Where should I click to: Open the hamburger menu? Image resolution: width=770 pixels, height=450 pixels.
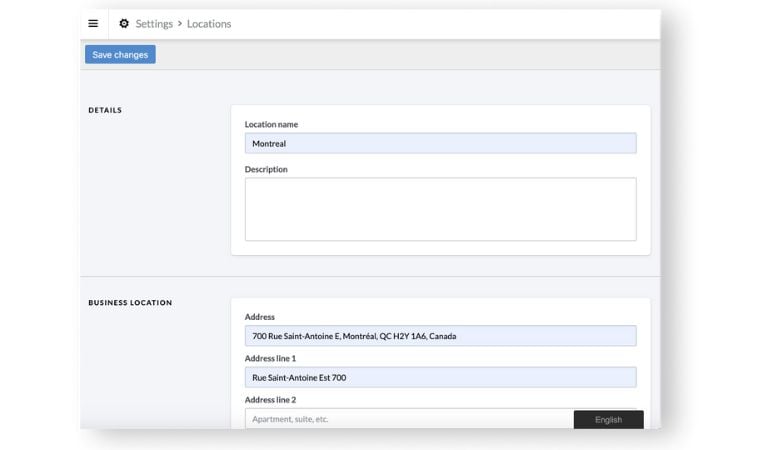(93, 24)
